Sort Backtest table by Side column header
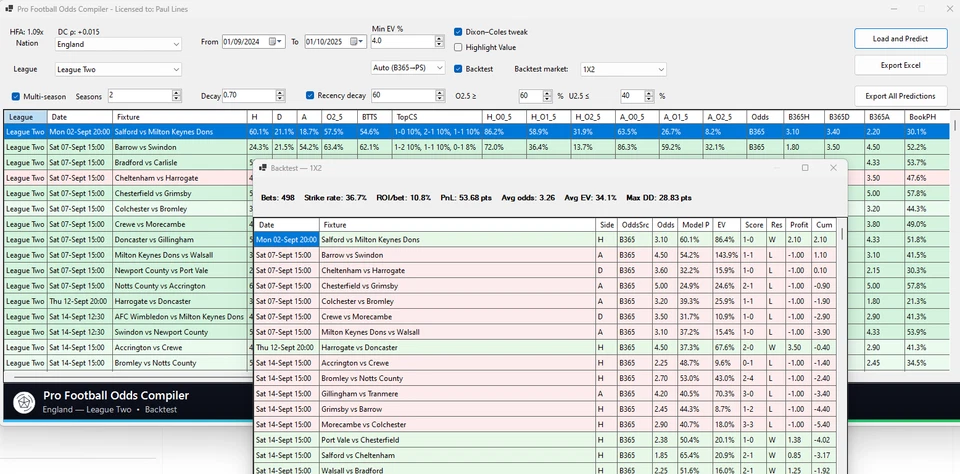Screen dimensions: 960x474 [x=606, y=225]
